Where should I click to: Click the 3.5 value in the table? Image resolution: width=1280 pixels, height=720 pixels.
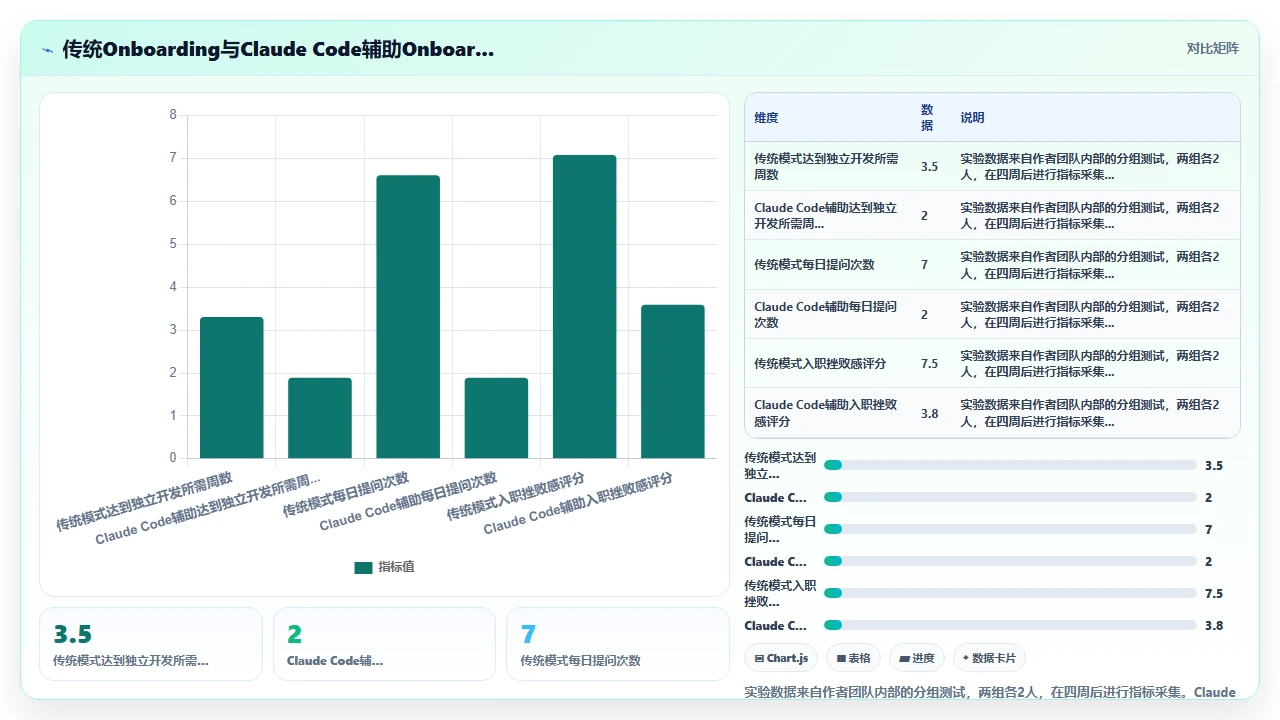pyautogui.click(x=929, y=167)
